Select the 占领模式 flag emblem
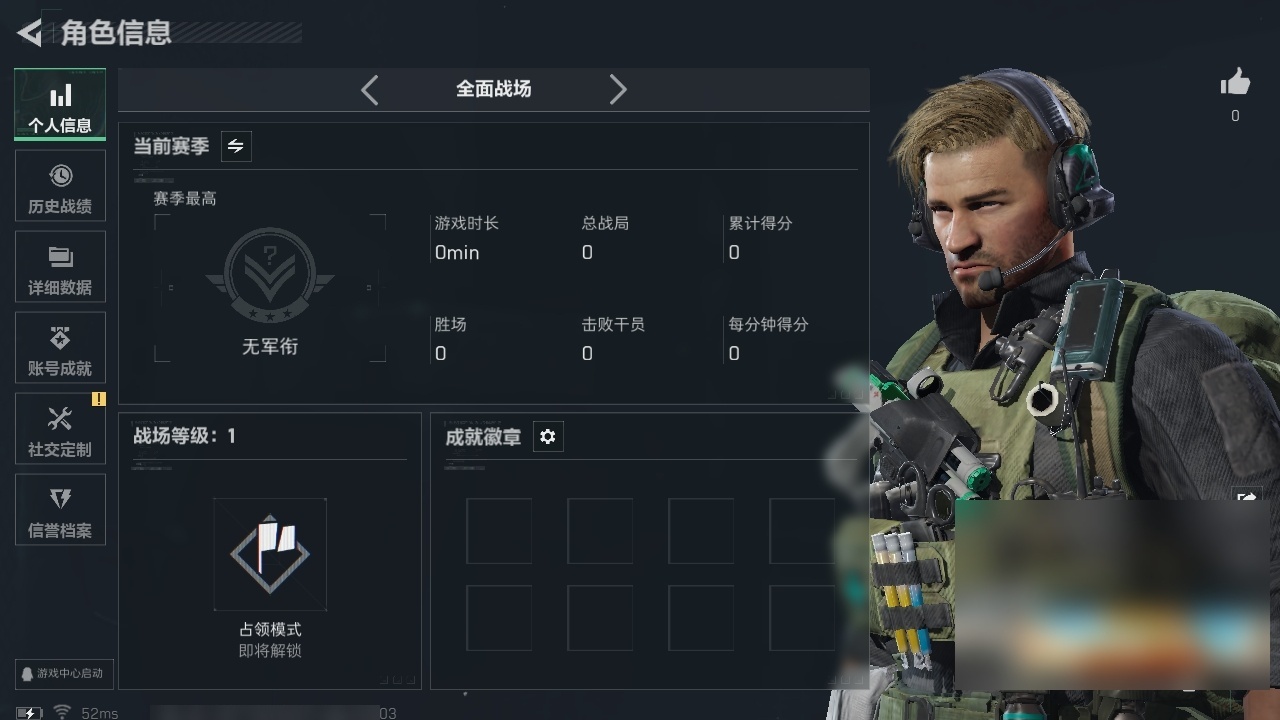 pyautogui.click(x=270, y=554)
